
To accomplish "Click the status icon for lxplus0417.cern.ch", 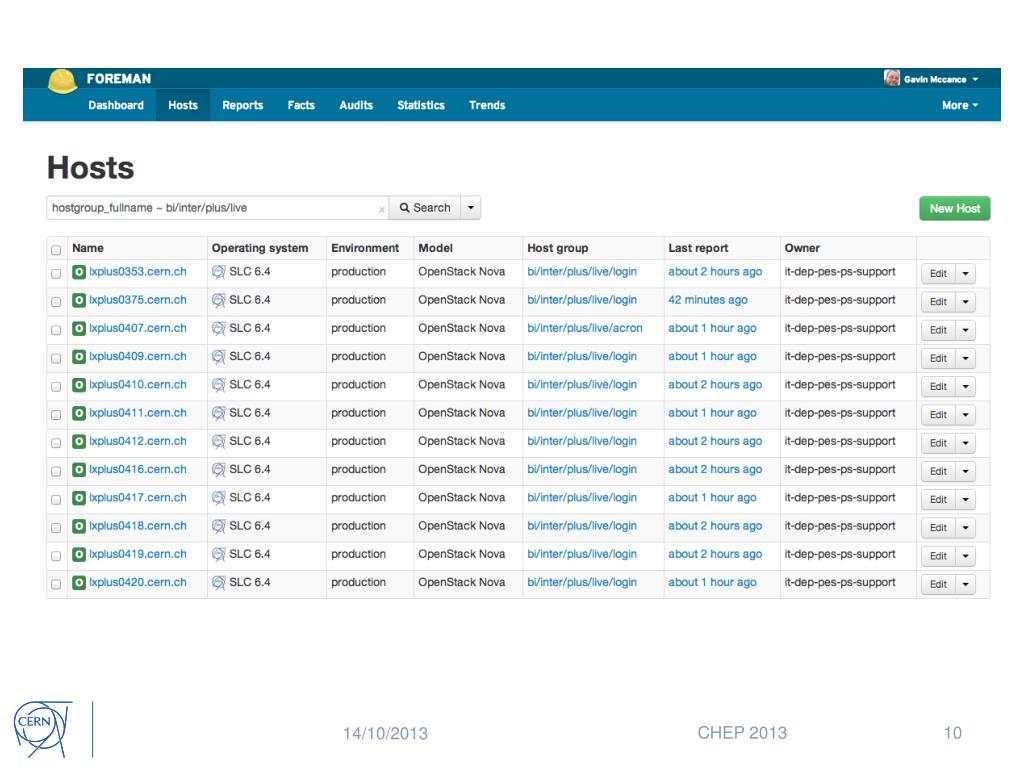I will pyautogui.click(x=79, y=498).
